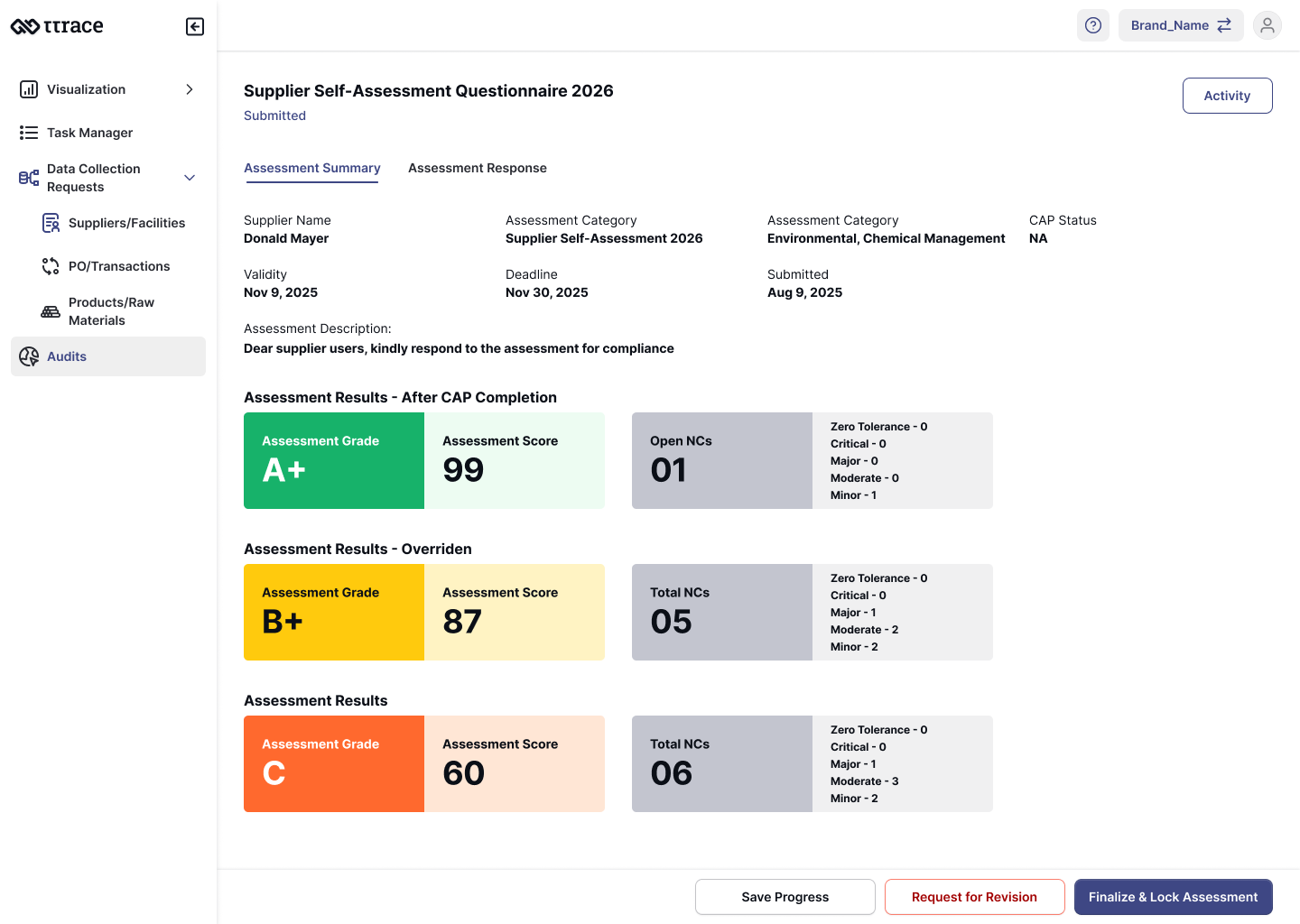Screen dimensions: 1300x924
Task: Click the yellow B+ Assessment Grade card
Action: click(x=334, y=613)
